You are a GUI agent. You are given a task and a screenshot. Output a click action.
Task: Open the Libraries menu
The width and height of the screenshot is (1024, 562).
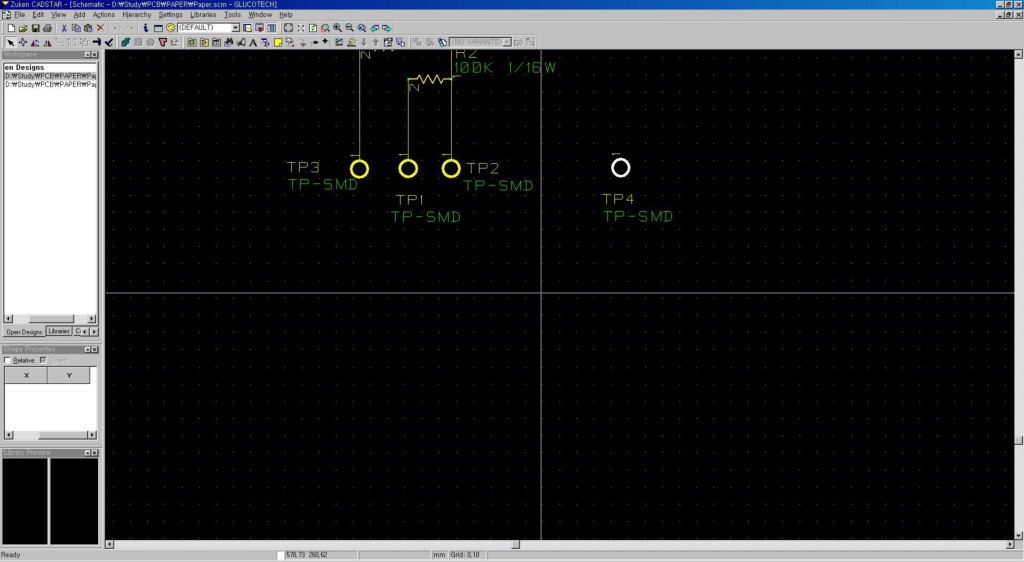(202, 14)
